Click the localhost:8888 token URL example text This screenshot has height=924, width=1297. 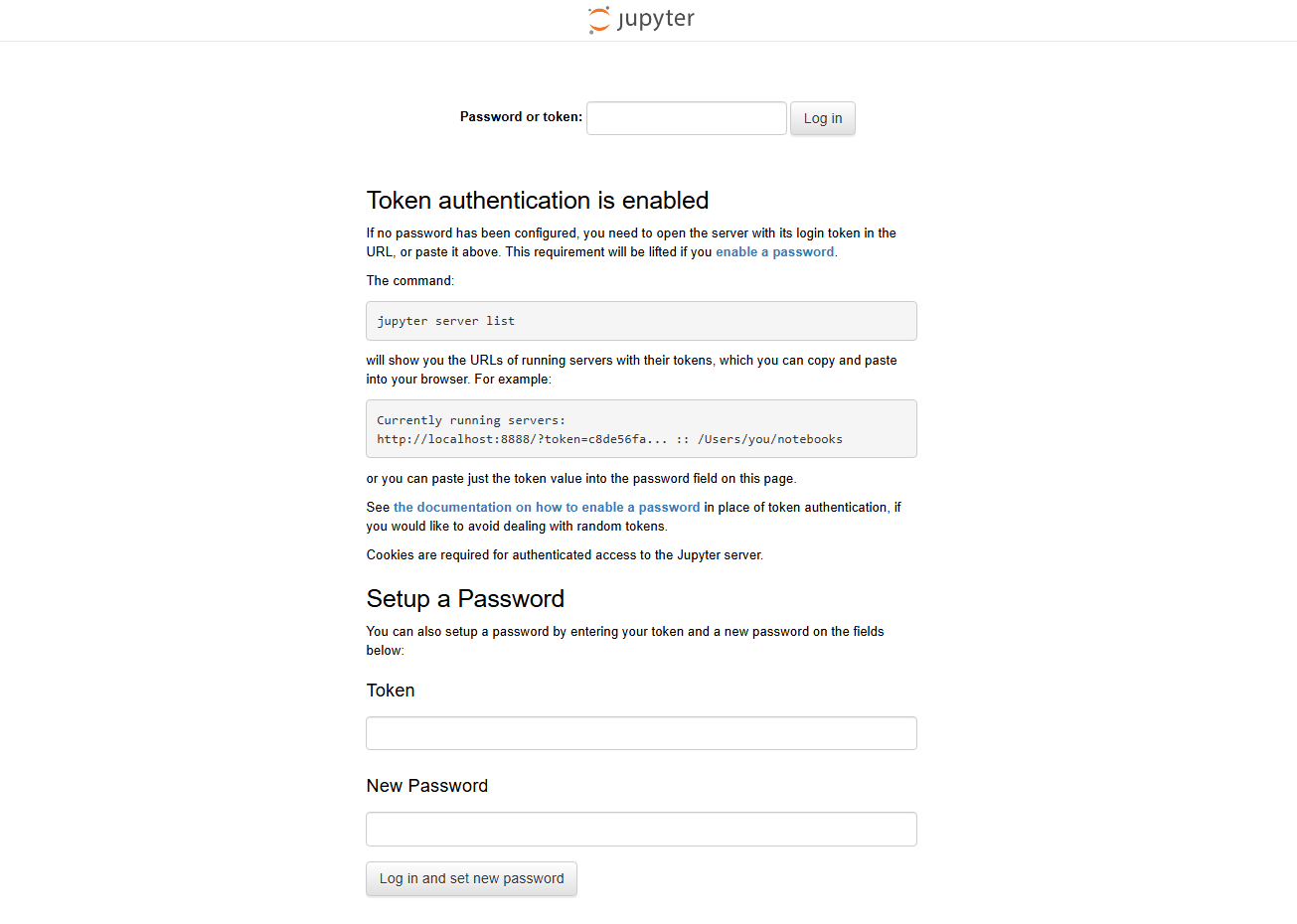click(609, 439)
